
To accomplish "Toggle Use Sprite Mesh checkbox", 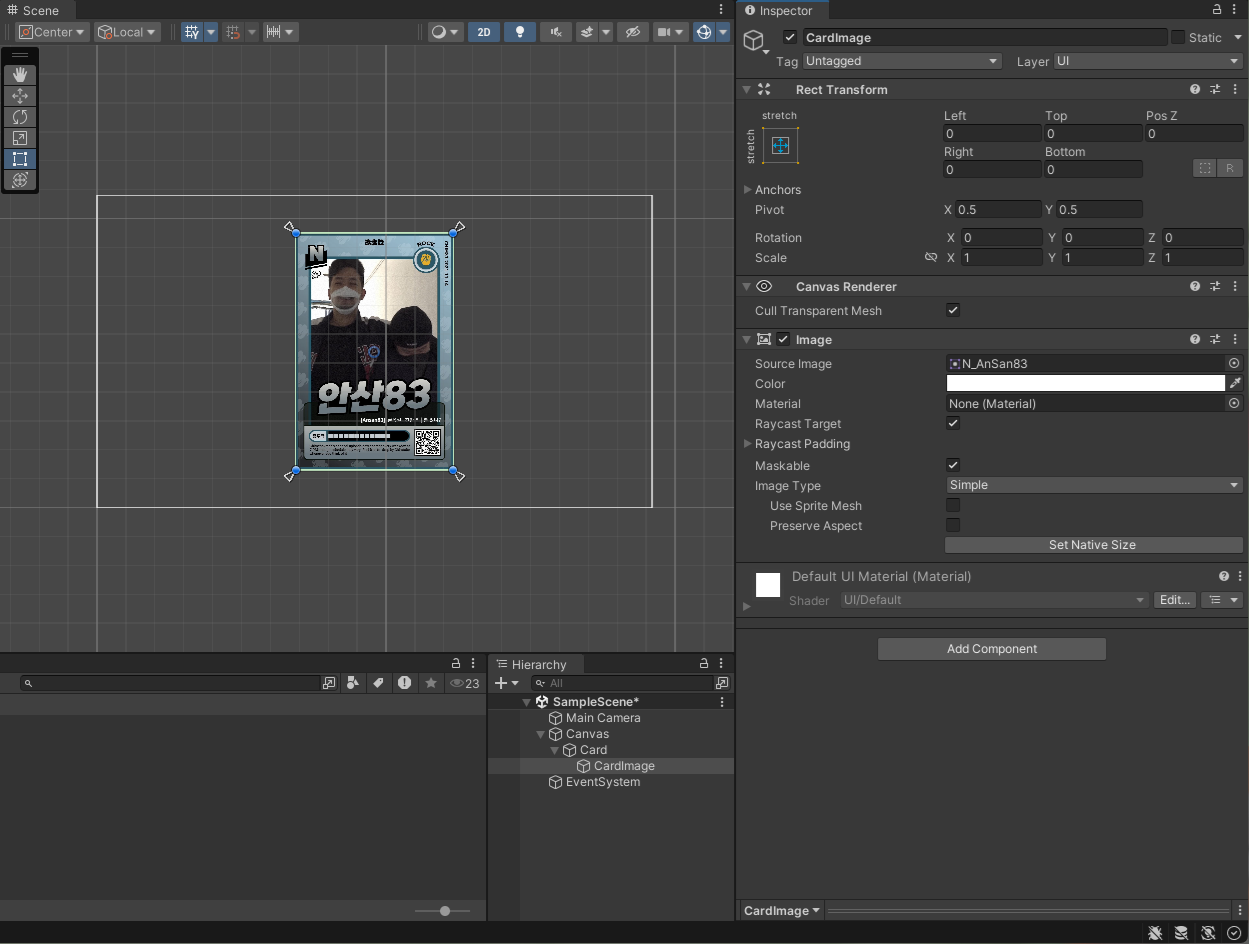I will [x=953, y=505].
